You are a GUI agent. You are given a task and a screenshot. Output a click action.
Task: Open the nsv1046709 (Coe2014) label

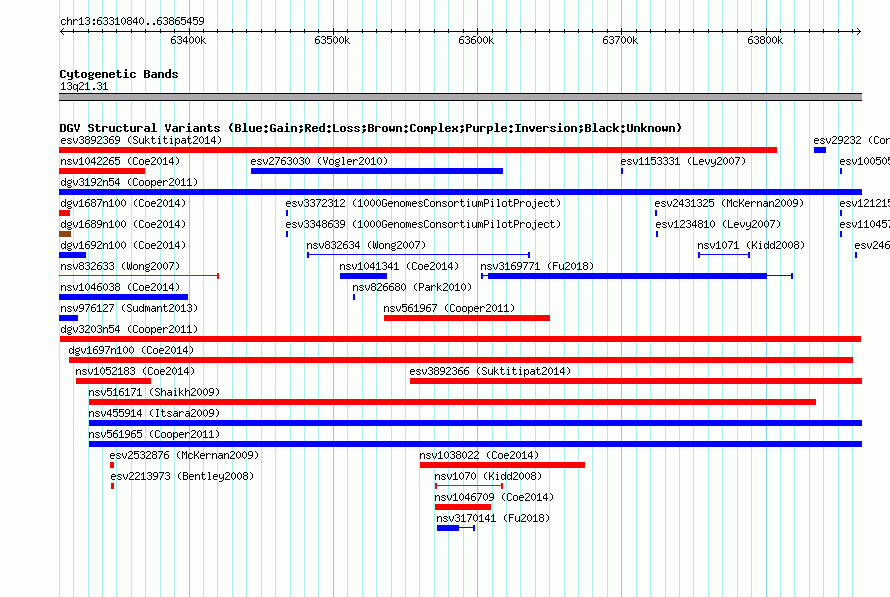click(x=494, y=497)
